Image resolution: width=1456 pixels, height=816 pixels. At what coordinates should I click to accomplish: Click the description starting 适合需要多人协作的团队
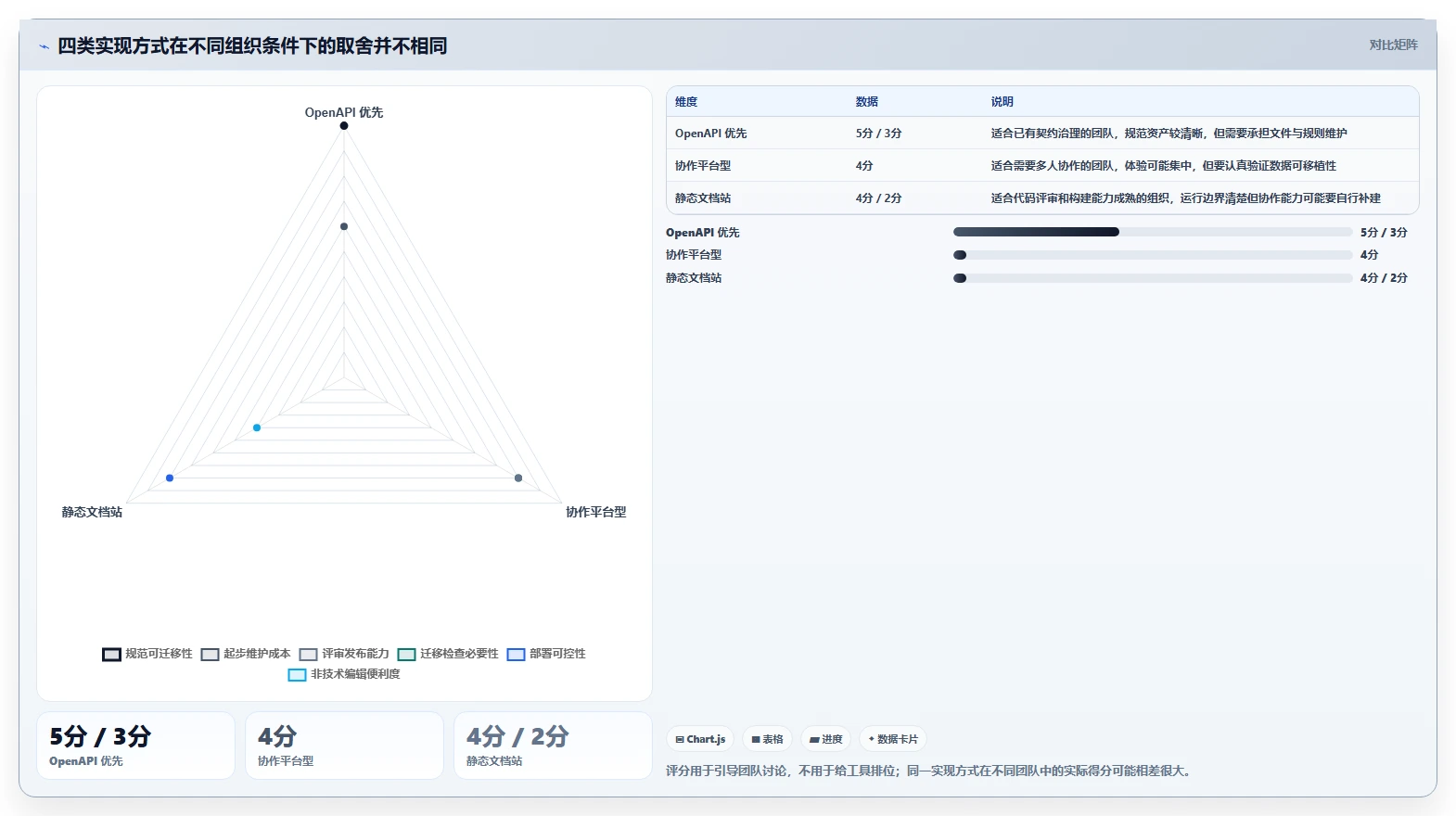click(1163, 166)
